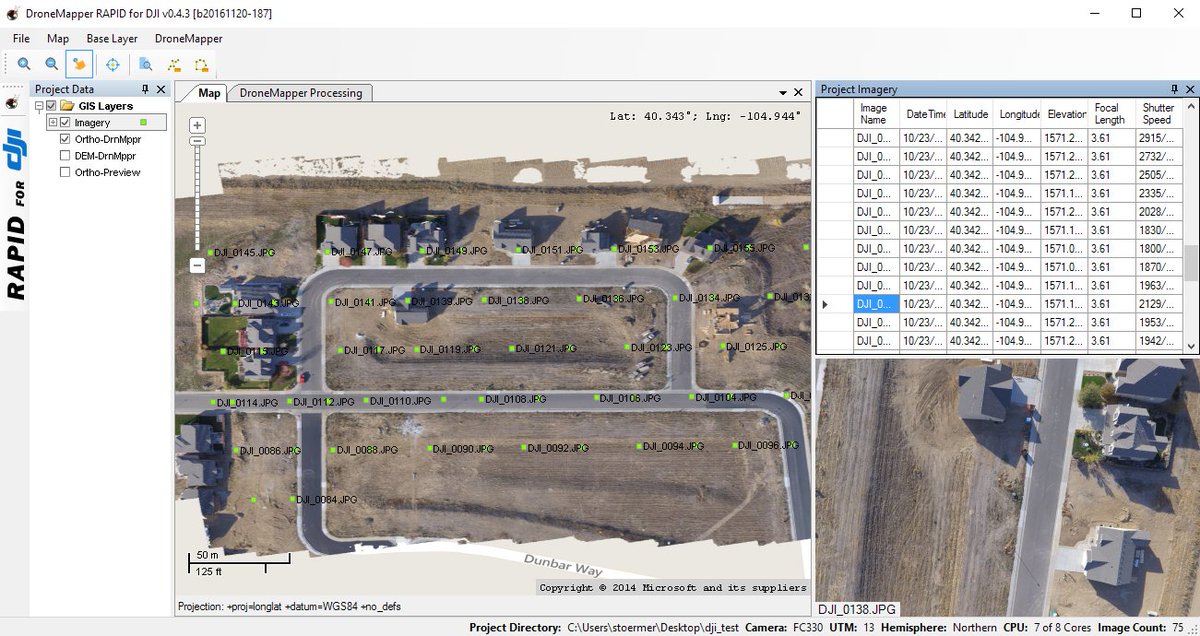Activate the Pan map tool
Viewport: 1200px width, 636px height.
[78, 64]
